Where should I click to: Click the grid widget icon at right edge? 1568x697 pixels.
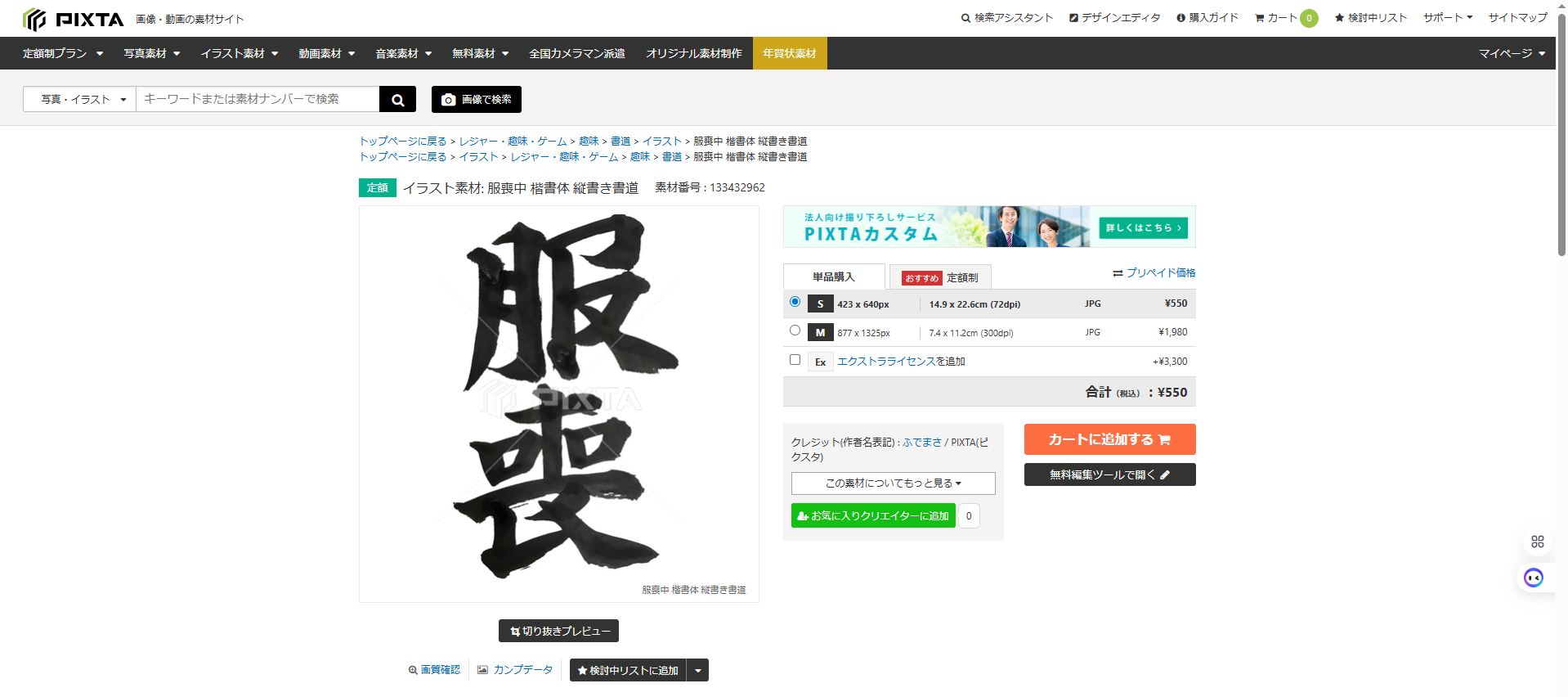tap(1537, 542)
